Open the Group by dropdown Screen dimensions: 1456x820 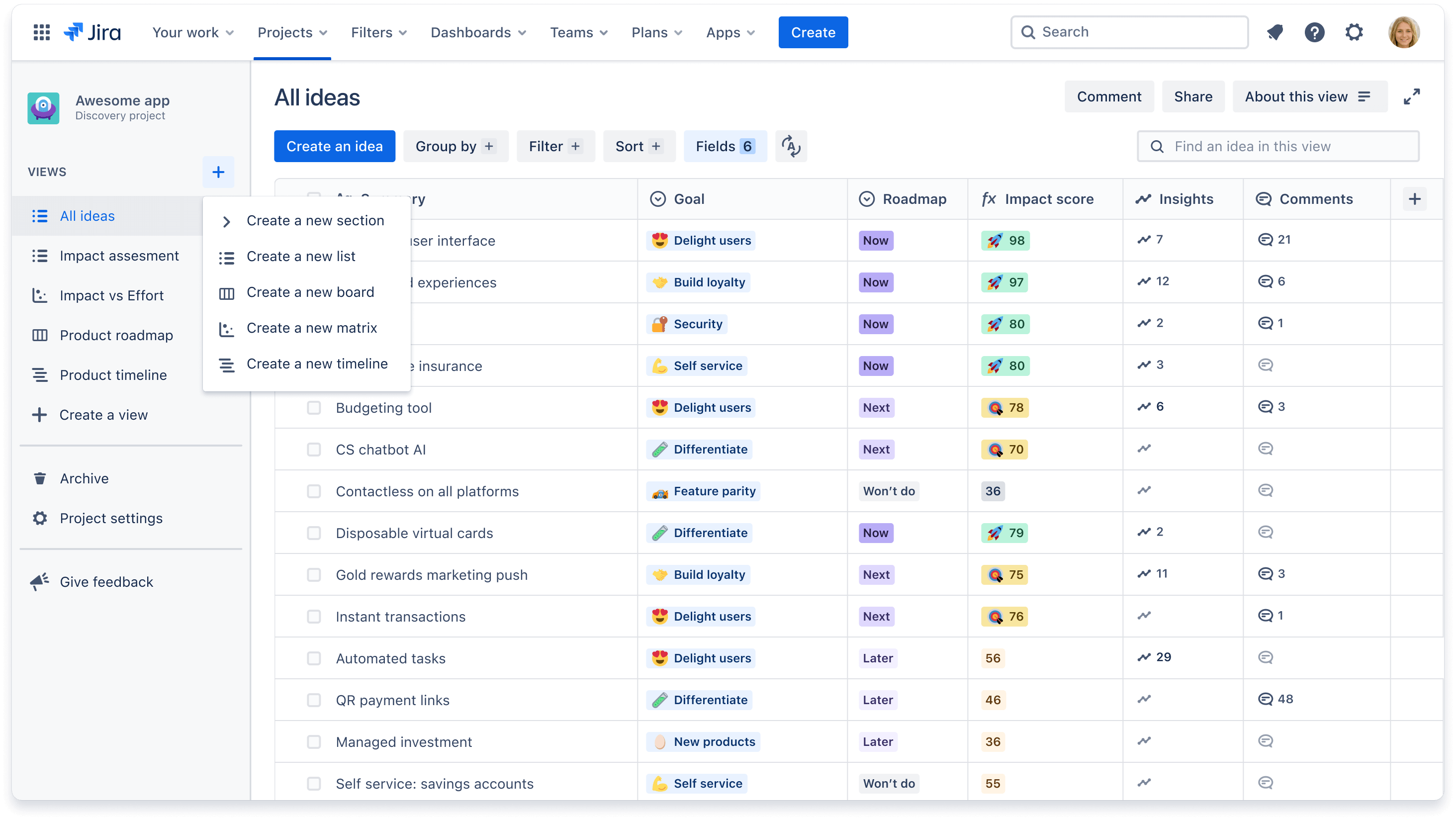(454, 146)
